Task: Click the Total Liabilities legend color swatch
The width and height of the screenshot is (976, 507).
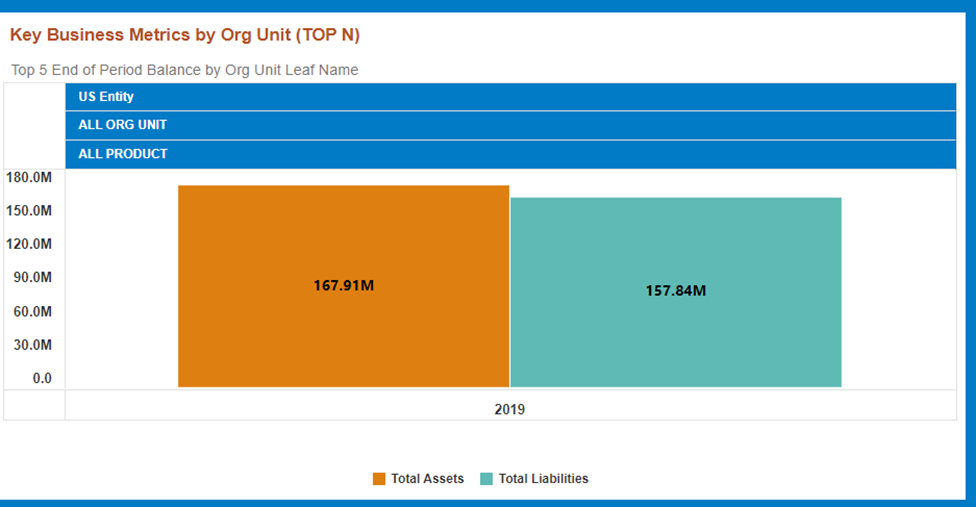Action: (487, 479)
